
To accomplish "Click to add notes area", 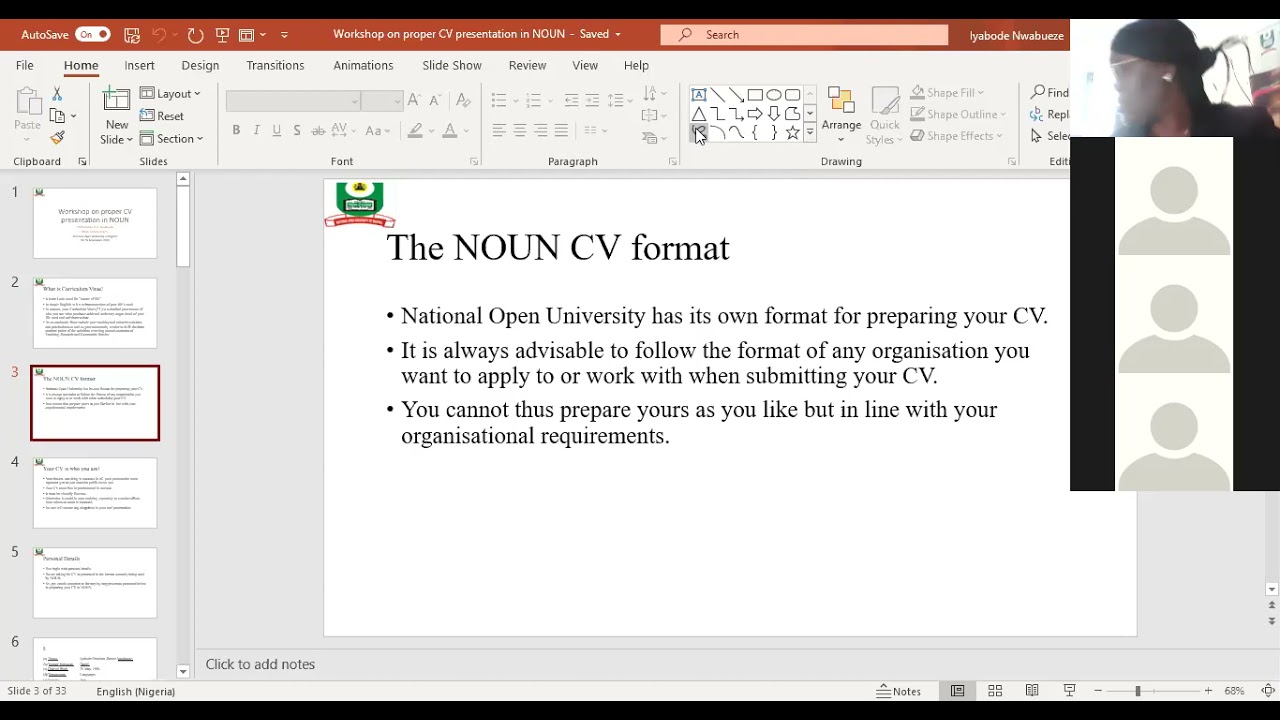I will click(x=260, y=664).
